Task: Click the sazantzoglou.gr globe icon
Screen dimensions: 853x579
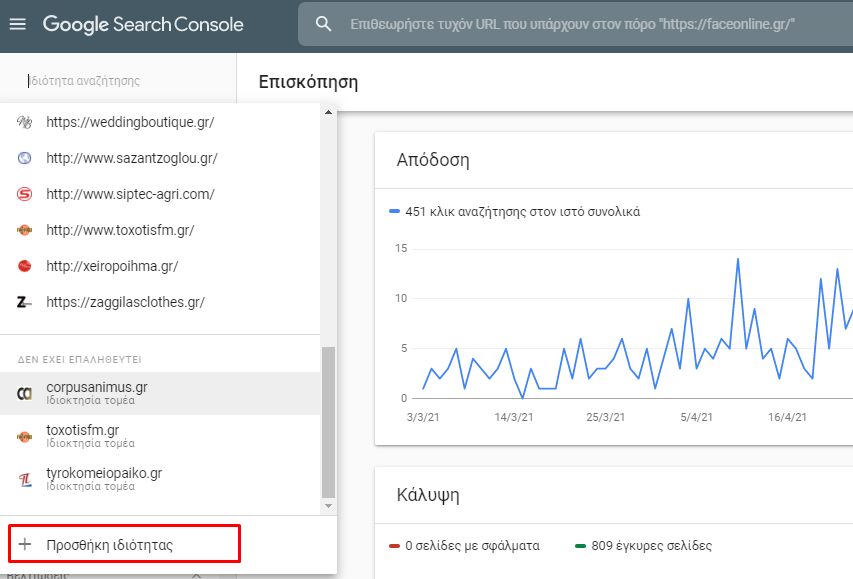Action: pyautogui.click(x=24, y=158)
